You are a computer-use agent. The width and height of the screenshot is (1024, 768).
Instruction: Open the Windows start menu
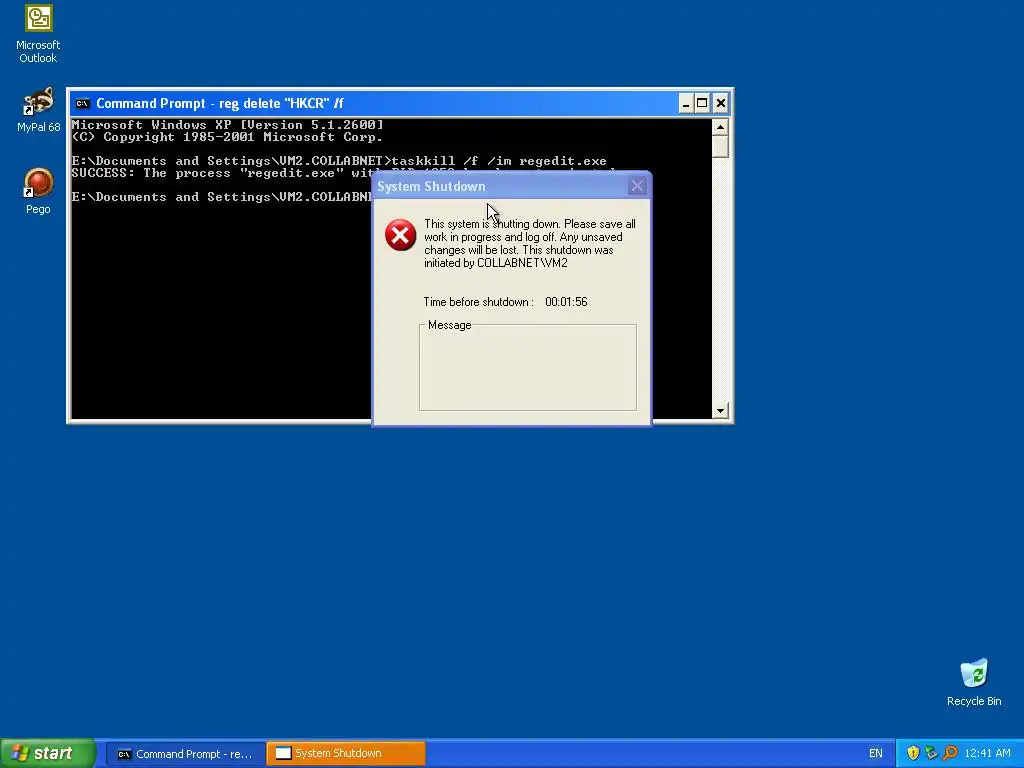click(48, 753)
